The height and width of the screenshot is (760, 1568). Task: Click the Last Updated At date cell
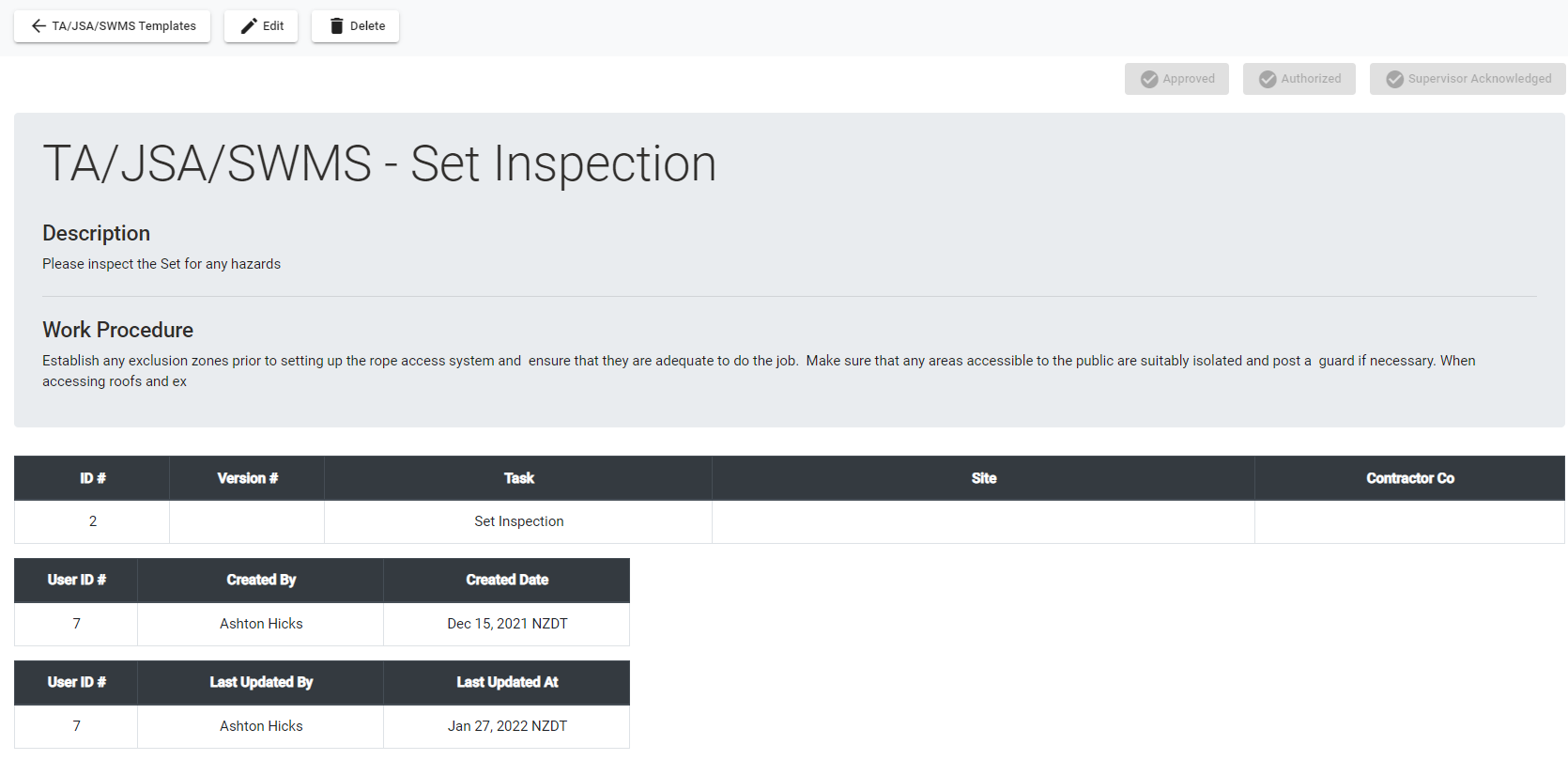tap(507, 725)
